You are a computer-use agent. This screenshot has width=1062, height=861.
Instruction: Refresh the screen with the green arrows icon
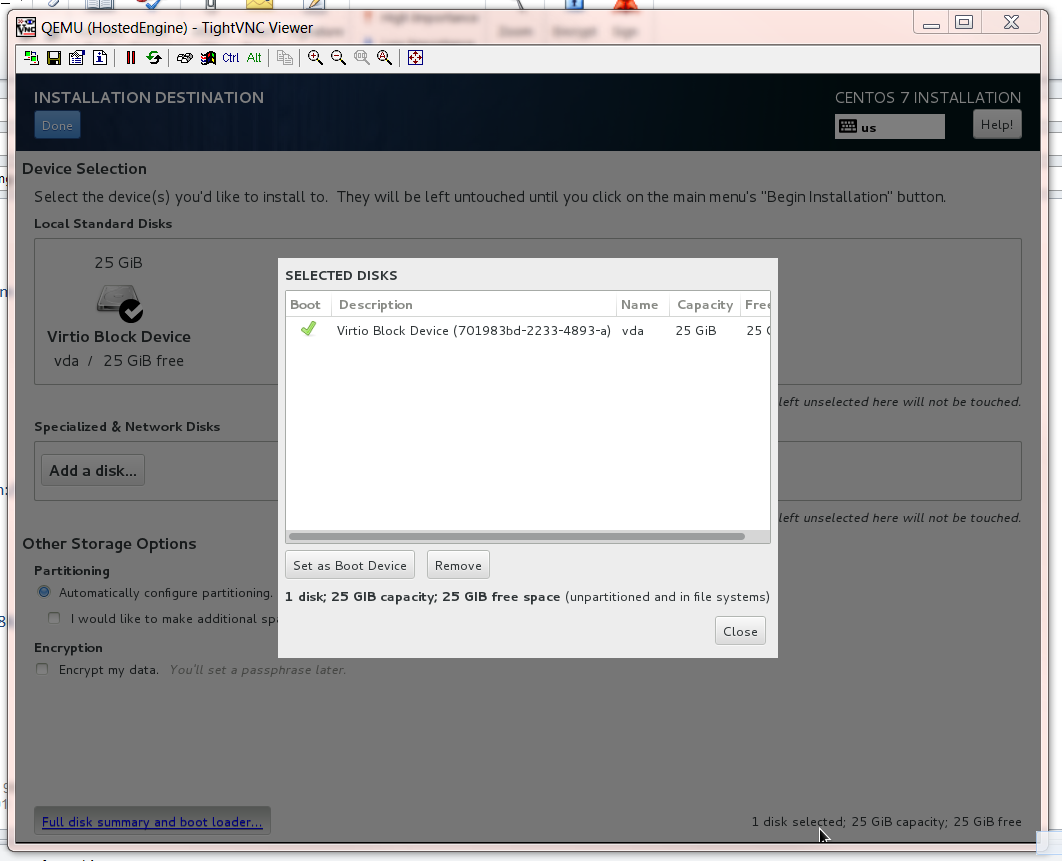tap(153, 58)
